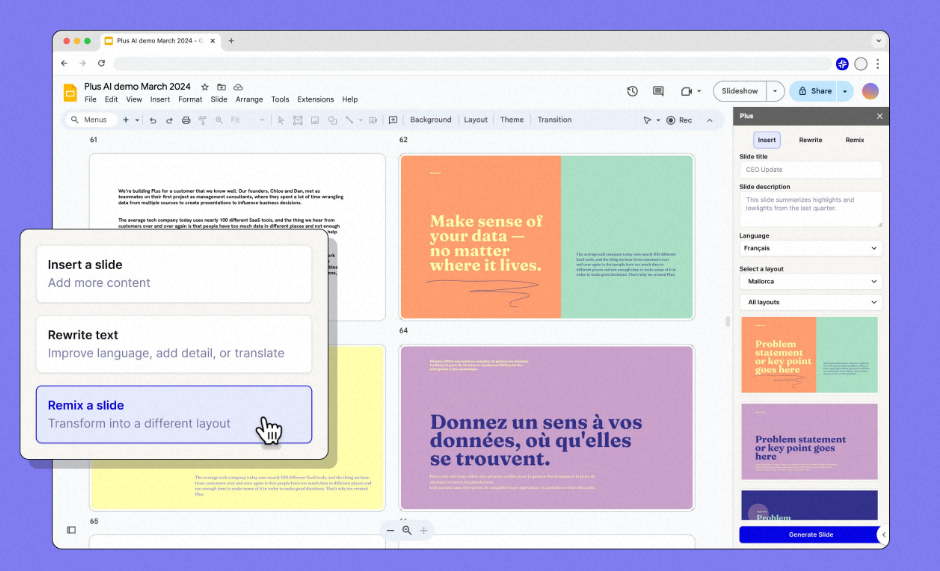
Task: Toggle the filmstrip view icon at bottom left
Action: (71, 530)
